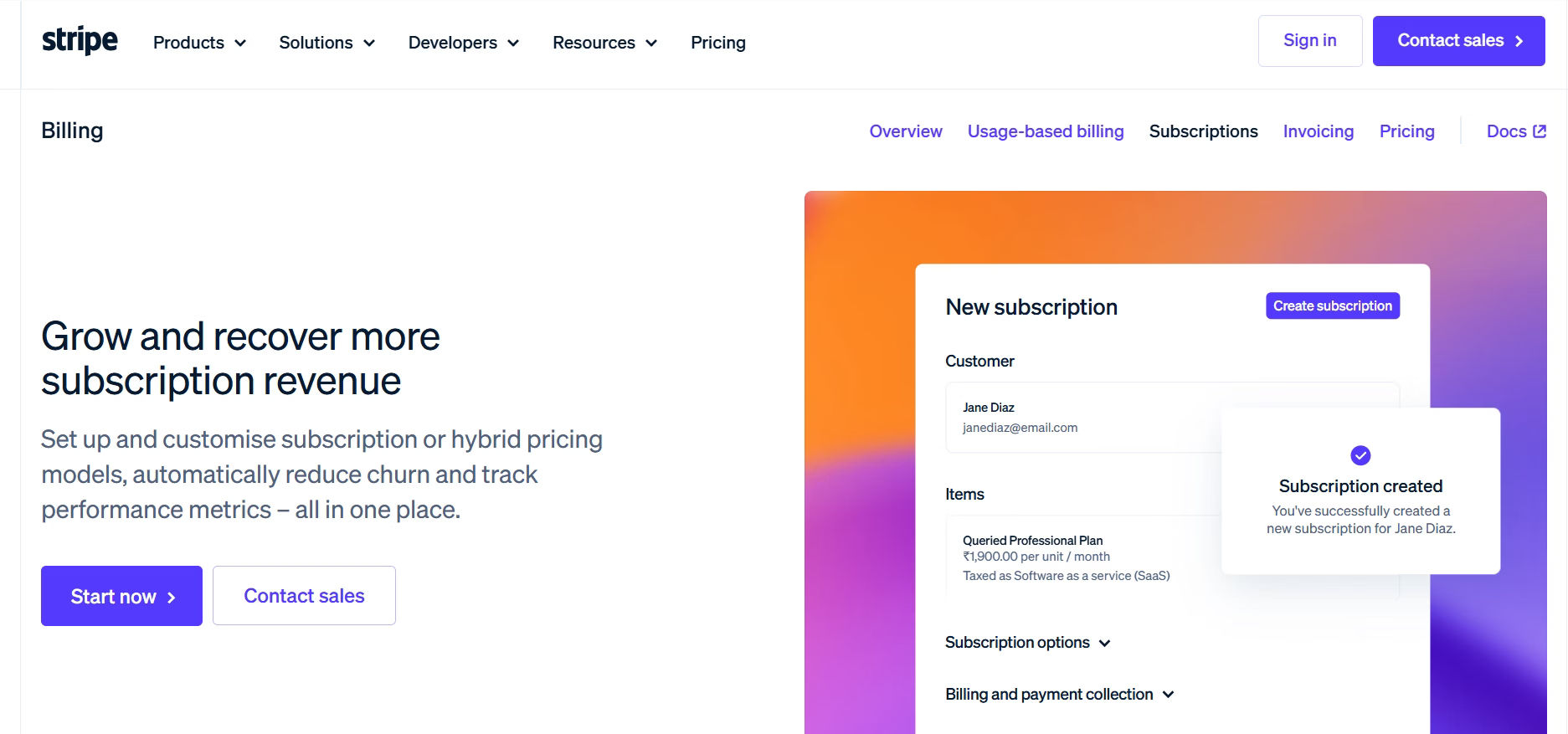Image resolution: width=1568 pixels, height=734 pixels.
Task: Switch to the Overview tab
Action: [x=906, y=131]
